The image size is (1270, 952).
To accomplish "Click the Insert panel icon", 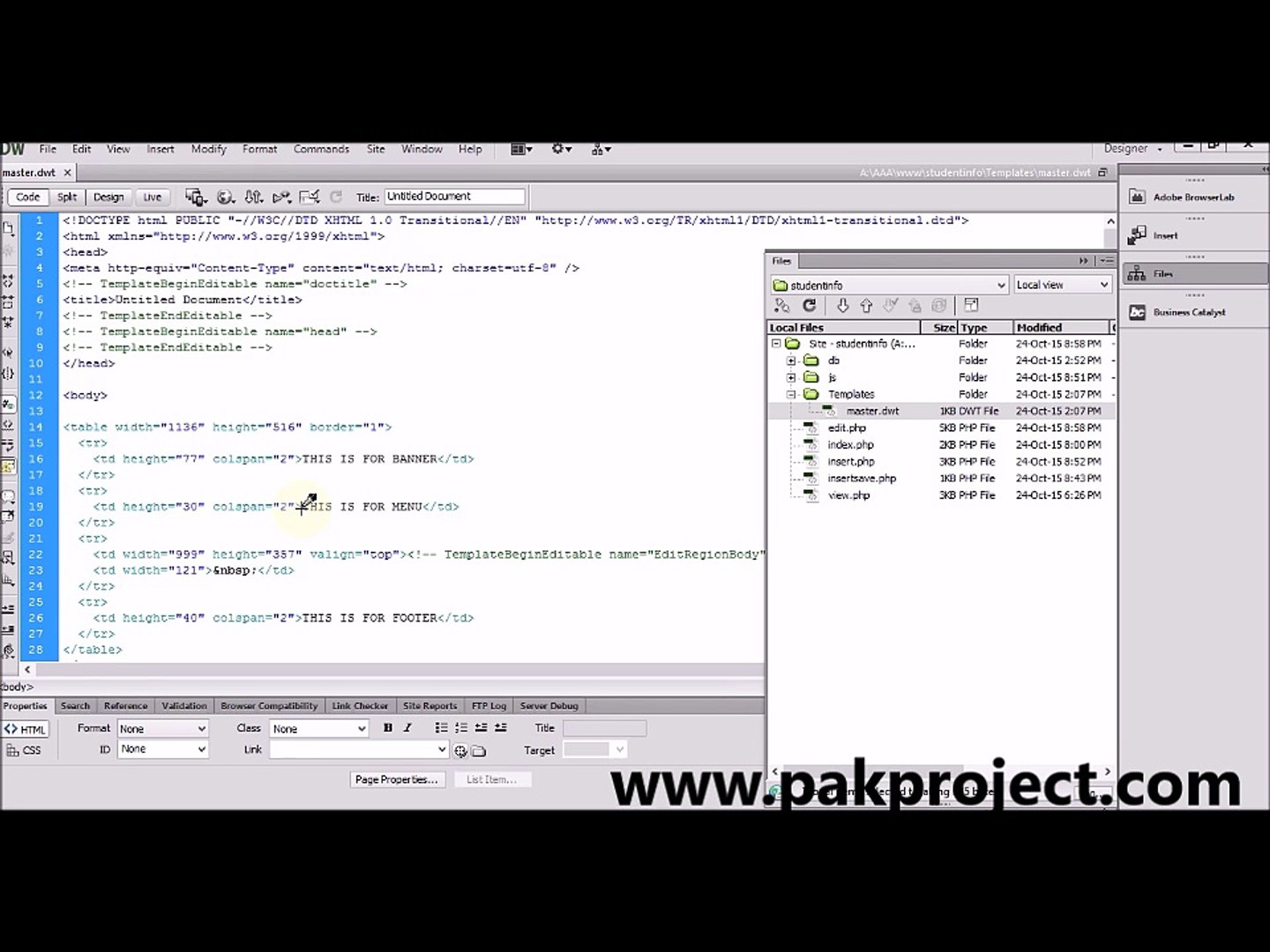I will coord(1138,235).
